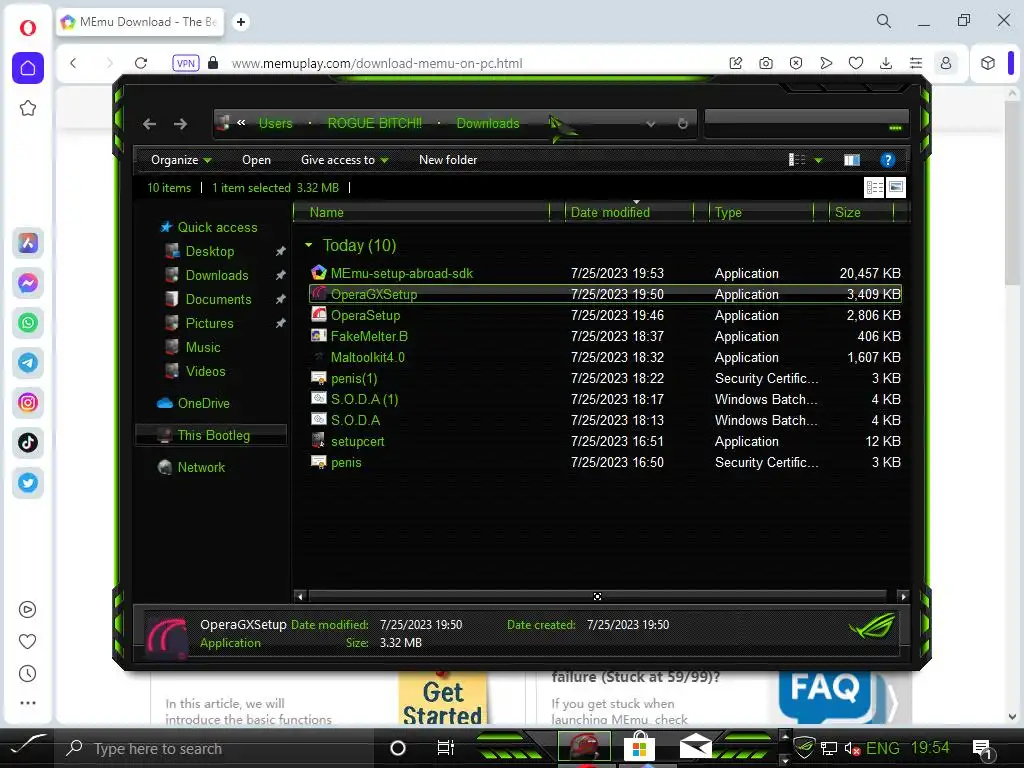Open Opera easy setup icon
1024x768 pixels.
tap(916, 63)
